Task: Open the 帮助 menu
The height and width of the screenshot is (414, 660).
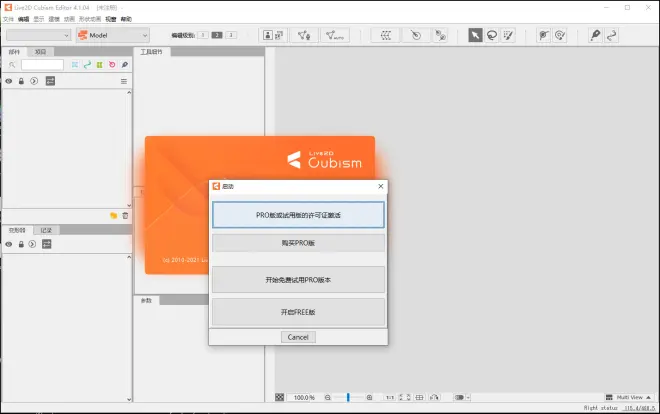Action: pyautogui.click(x=126, y=19)
